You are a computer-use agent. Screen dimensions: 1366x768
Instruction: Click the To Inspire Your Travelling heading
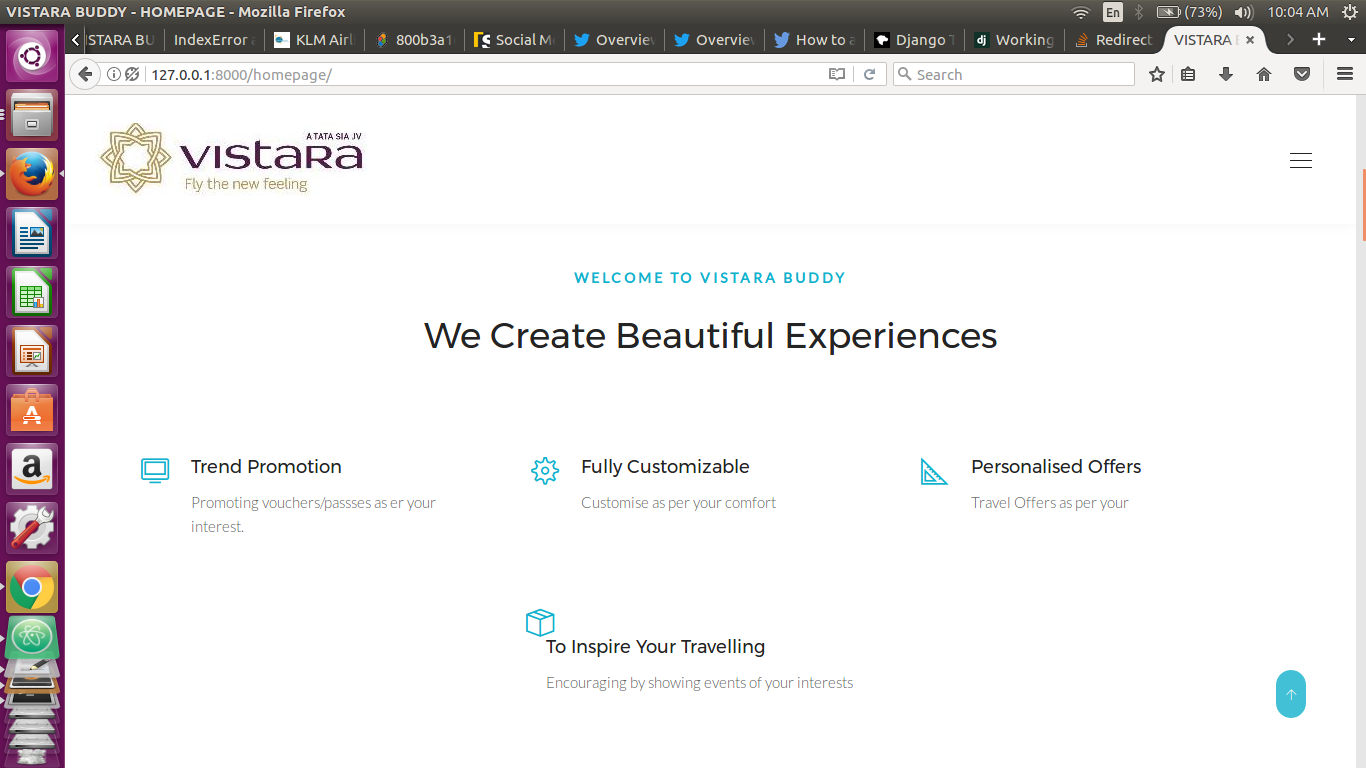655,647
